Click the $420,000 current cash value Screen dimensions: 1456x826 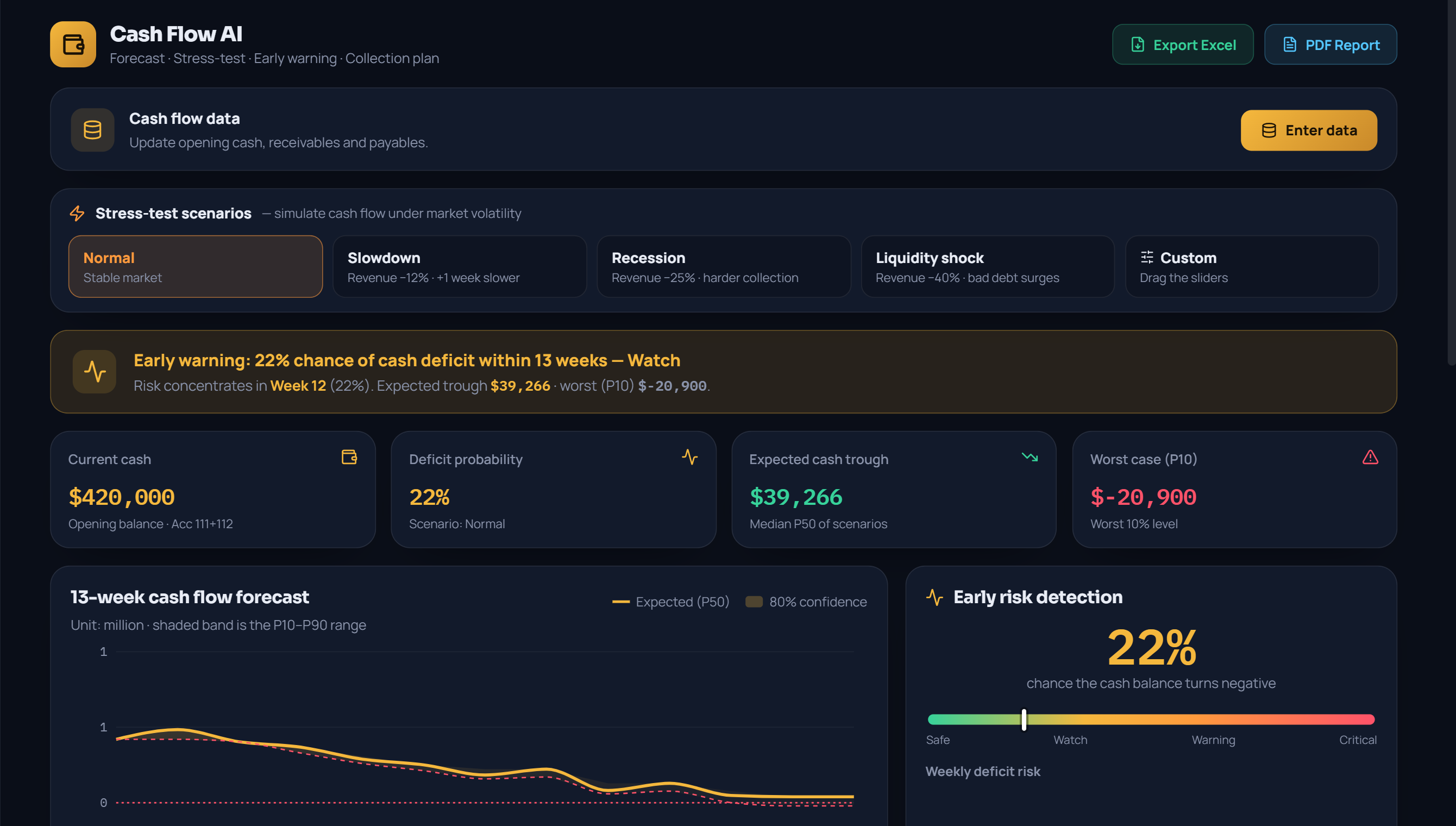121,497
